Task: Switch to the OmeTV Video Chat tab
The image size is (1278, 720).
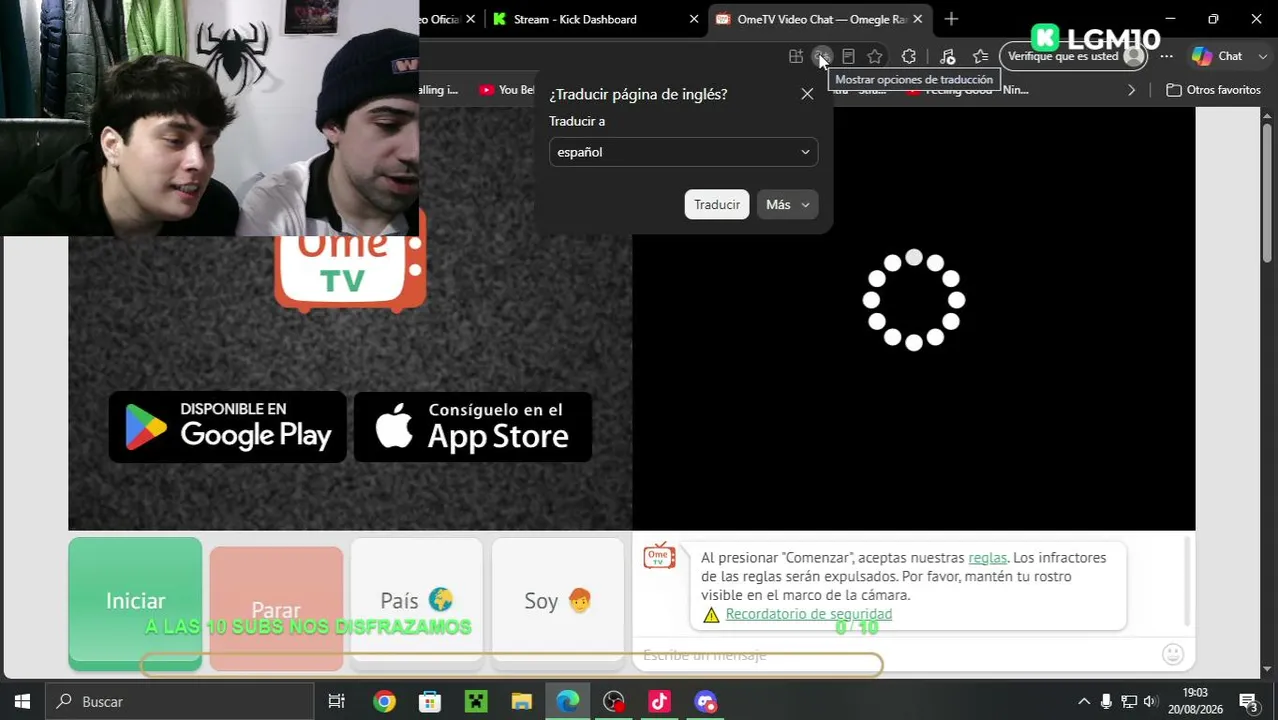Action: 820,19
